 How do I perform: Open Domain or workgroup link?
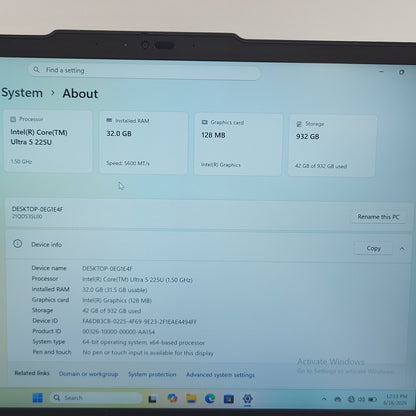pos(88,374)
